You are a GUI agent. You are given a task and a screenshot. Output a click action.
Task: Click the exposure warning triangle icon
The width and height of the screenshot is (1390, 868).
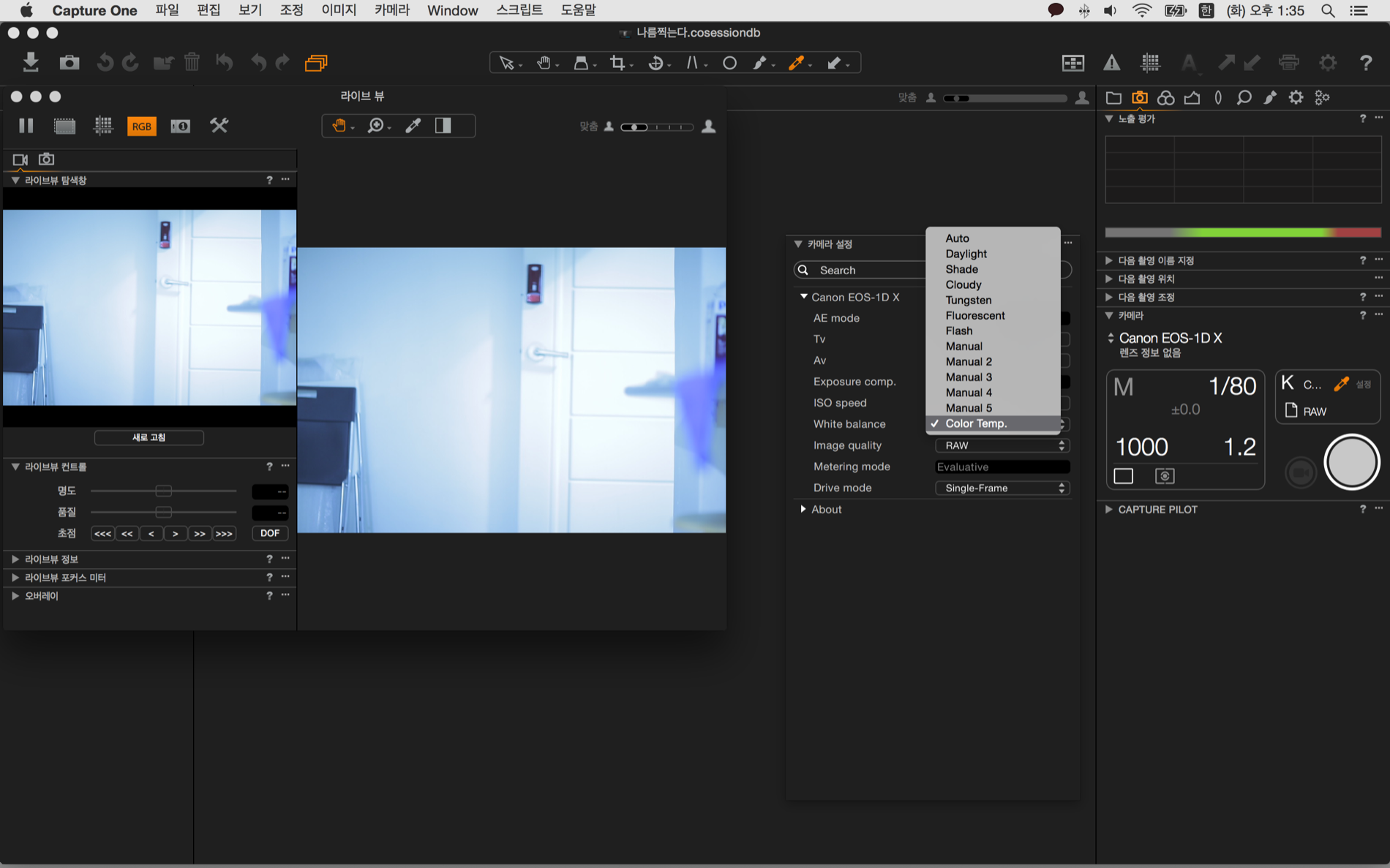(1111, 63)
